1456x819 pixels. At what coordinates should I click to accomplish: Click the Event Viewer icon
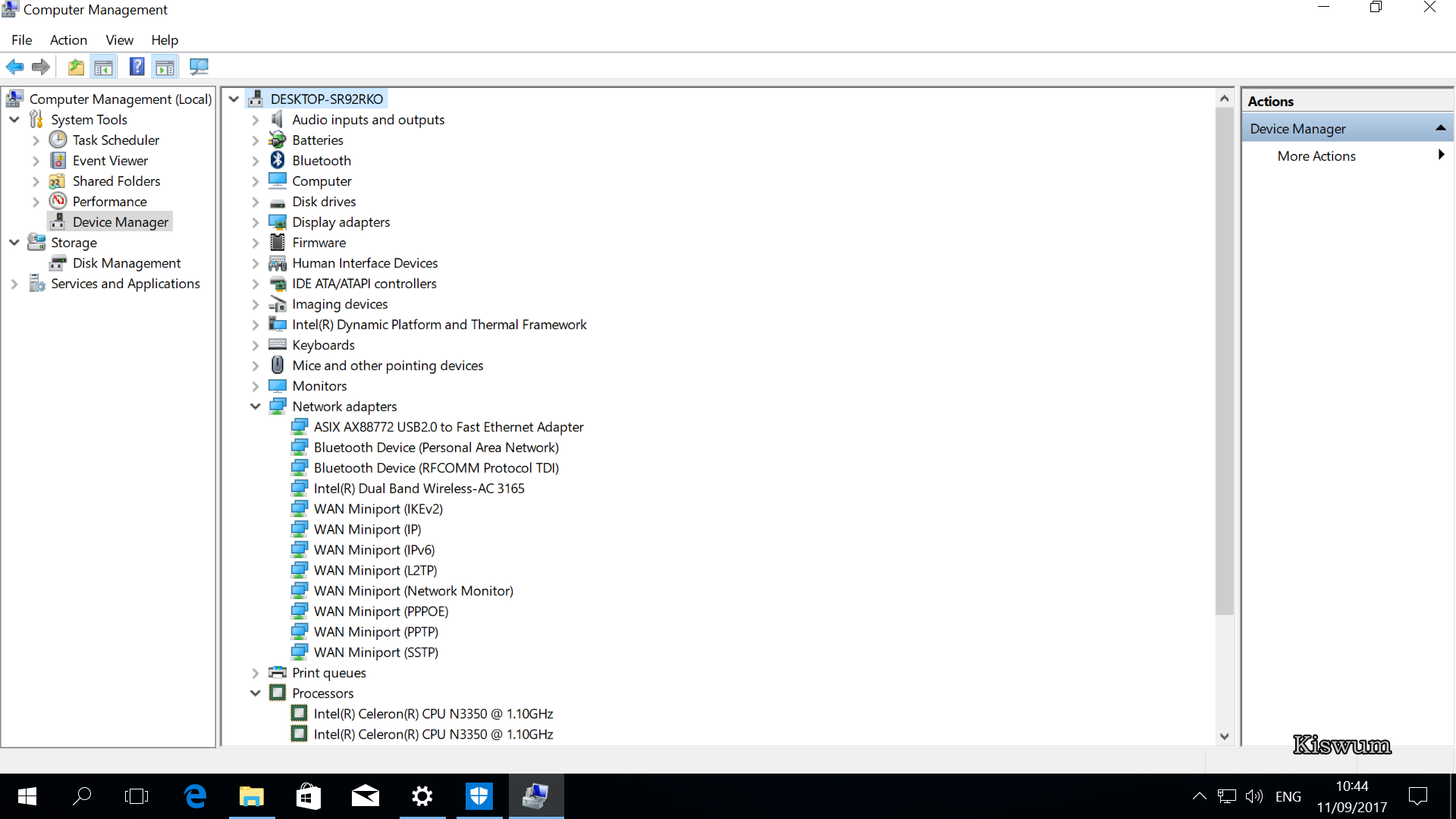point(58,160)
